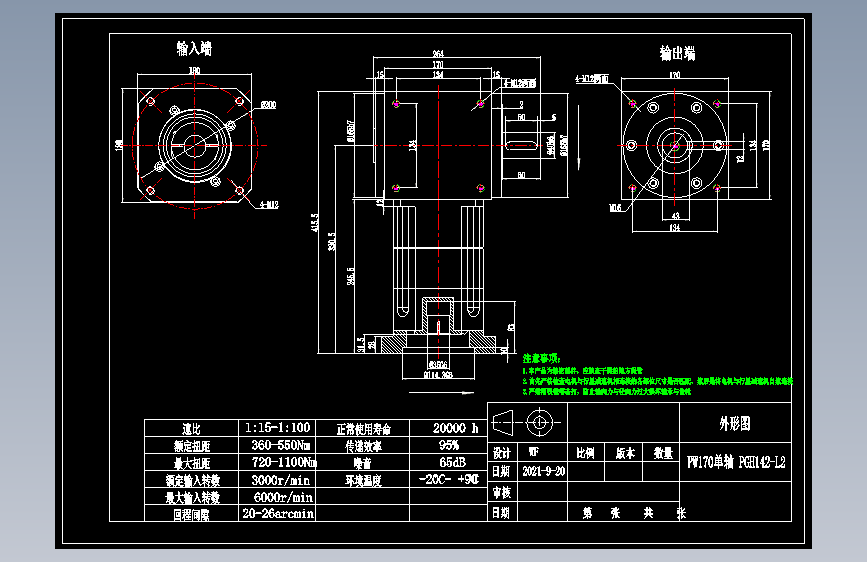Screen dimensions: 867x562
Task: Click the 环境温度 label cell
Action: click(363, 480)
